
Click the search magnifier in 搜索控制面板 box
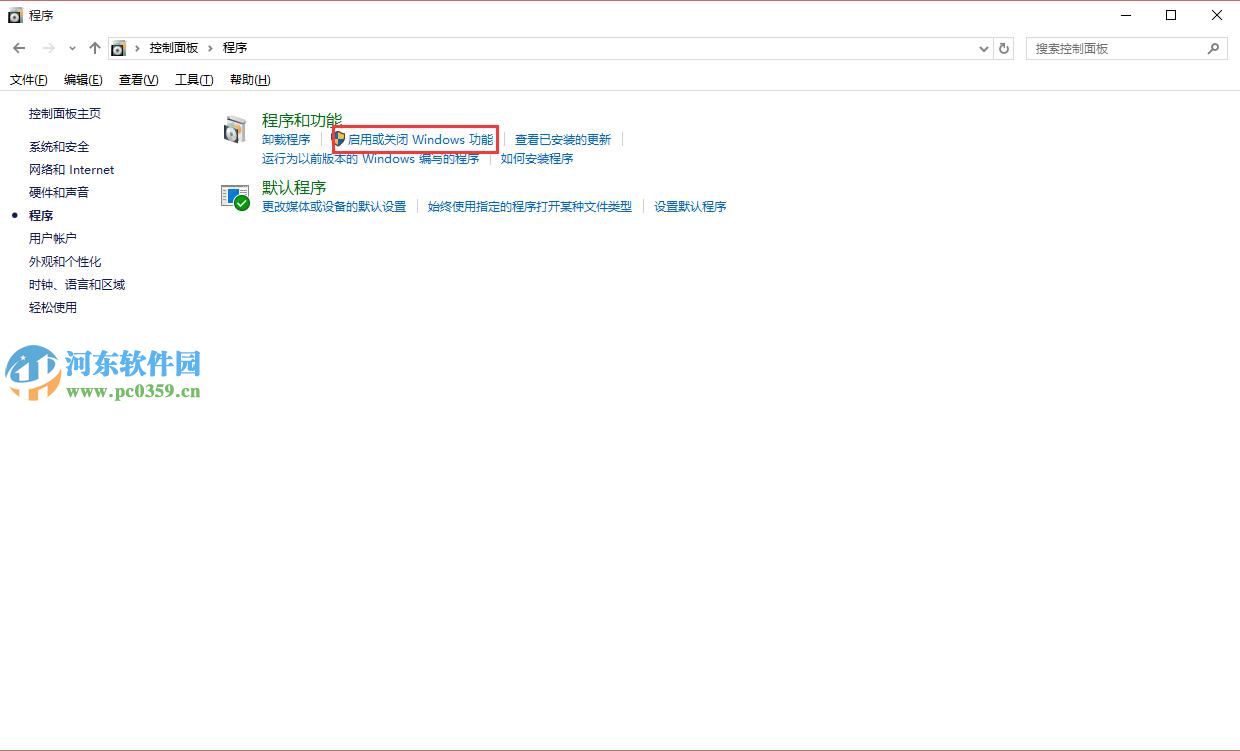pos(1213,47)
